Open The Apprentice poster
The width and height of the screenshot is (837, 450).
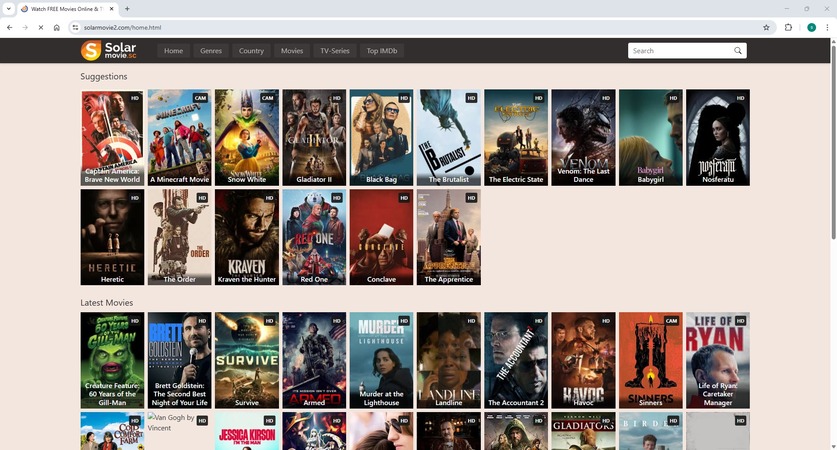pos(448,237)
